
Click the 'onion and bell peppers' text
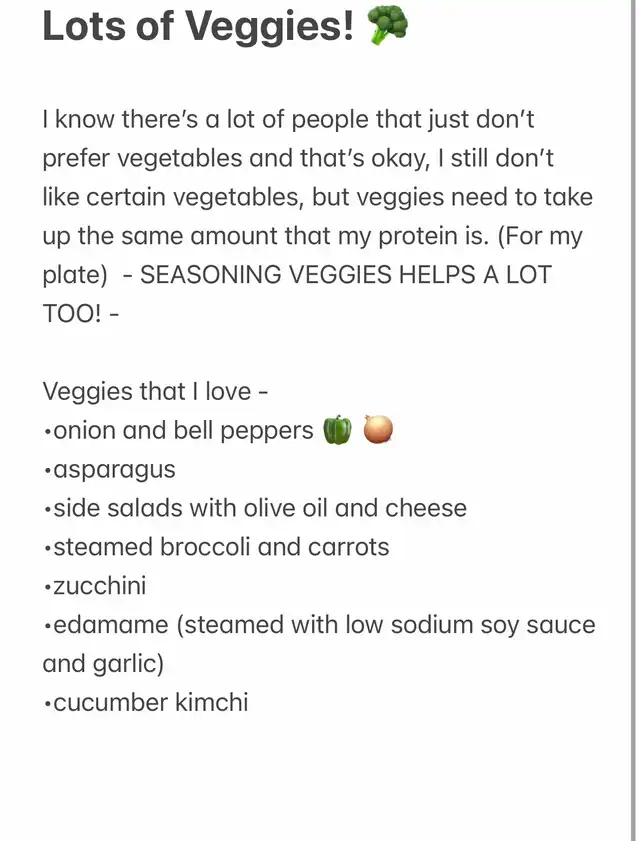pos(178,431)
